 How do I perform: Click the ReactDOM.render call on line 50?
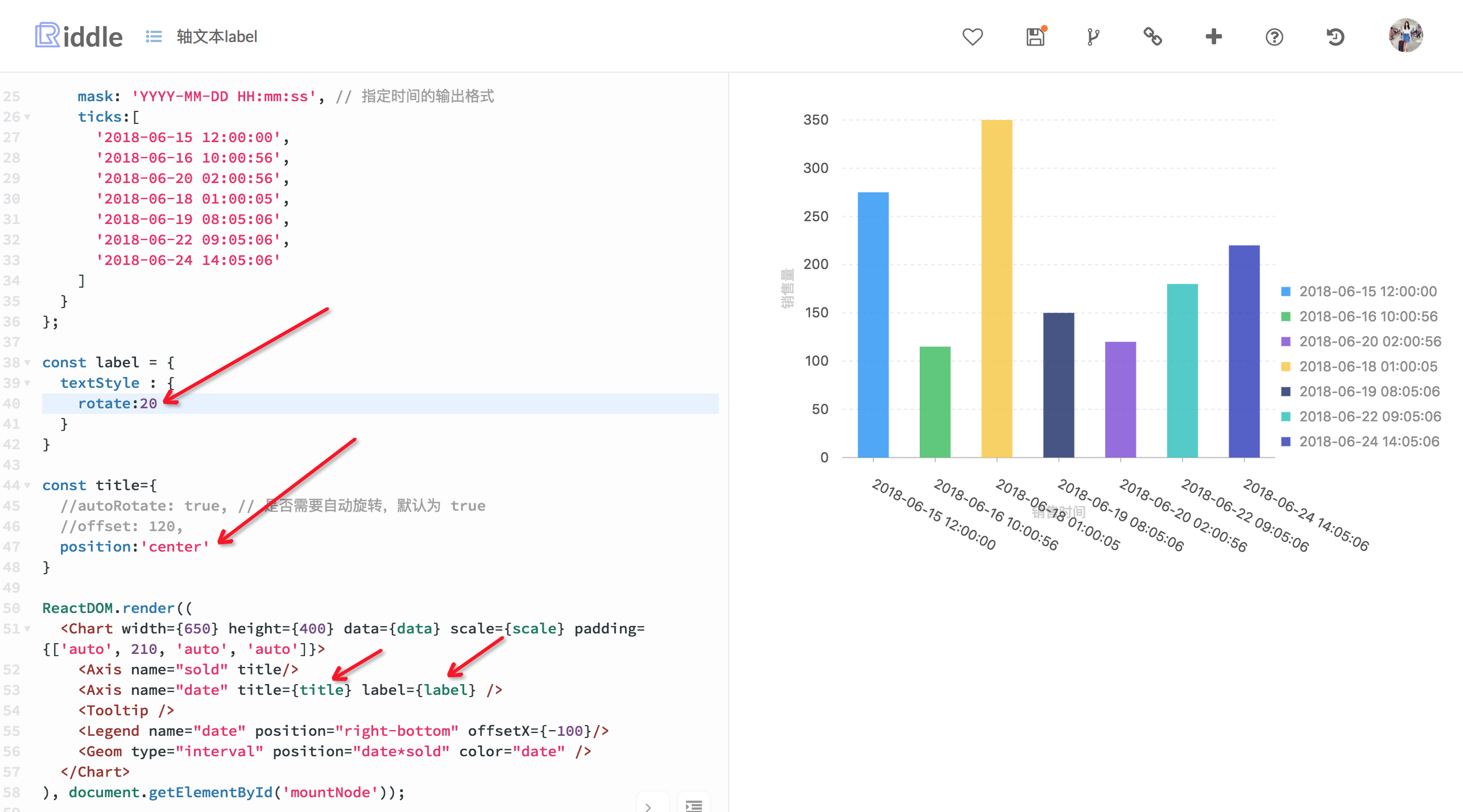pos(117,608)
